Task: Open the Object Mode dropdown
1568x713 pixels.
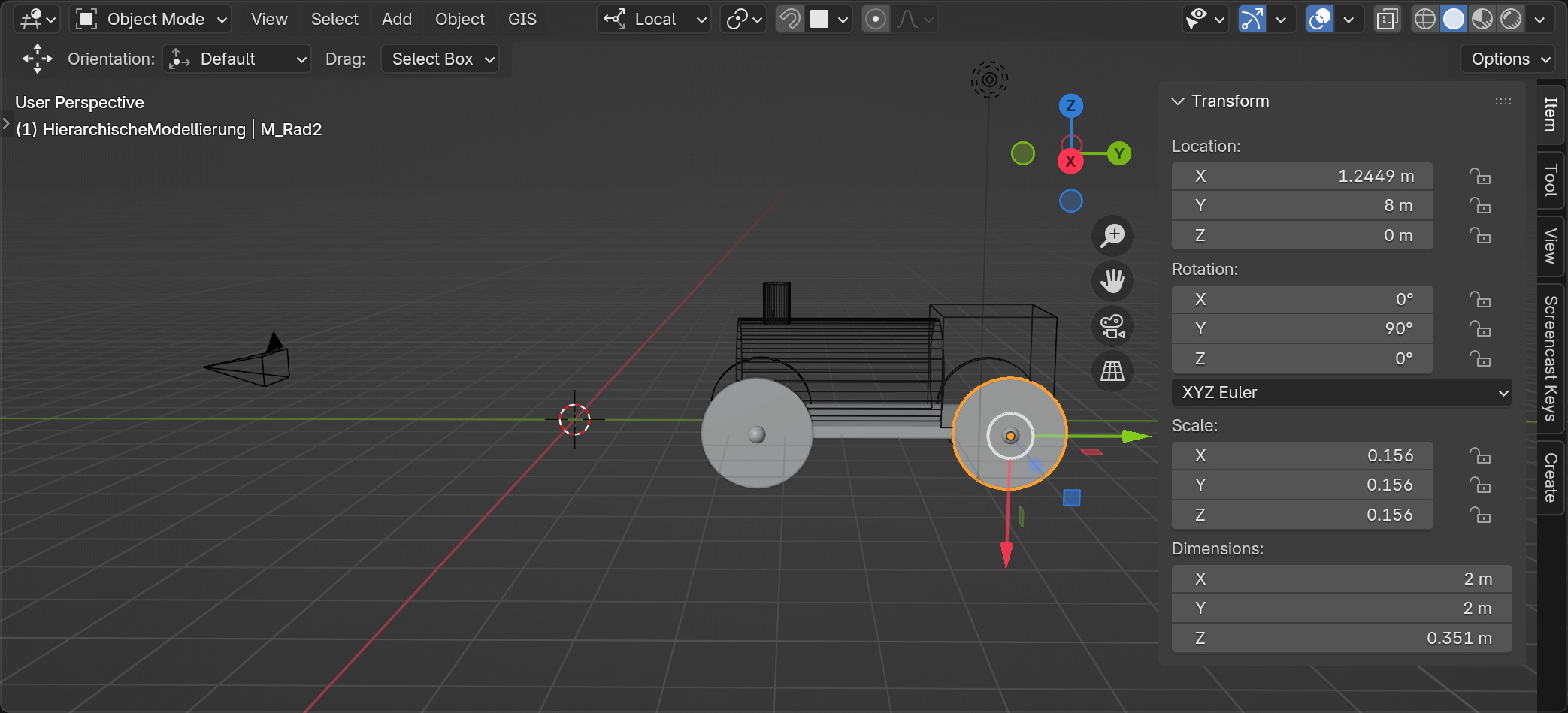Action: (150, 20)
